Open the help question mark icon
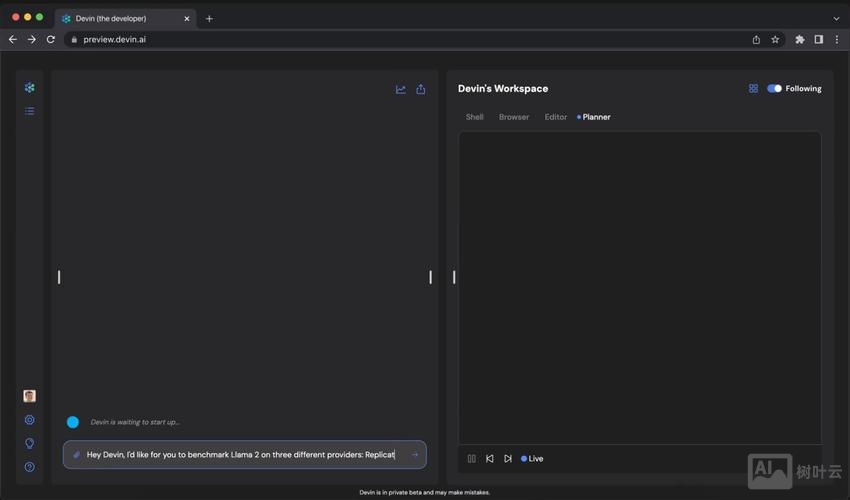850x500 pixels. (29, 467)
